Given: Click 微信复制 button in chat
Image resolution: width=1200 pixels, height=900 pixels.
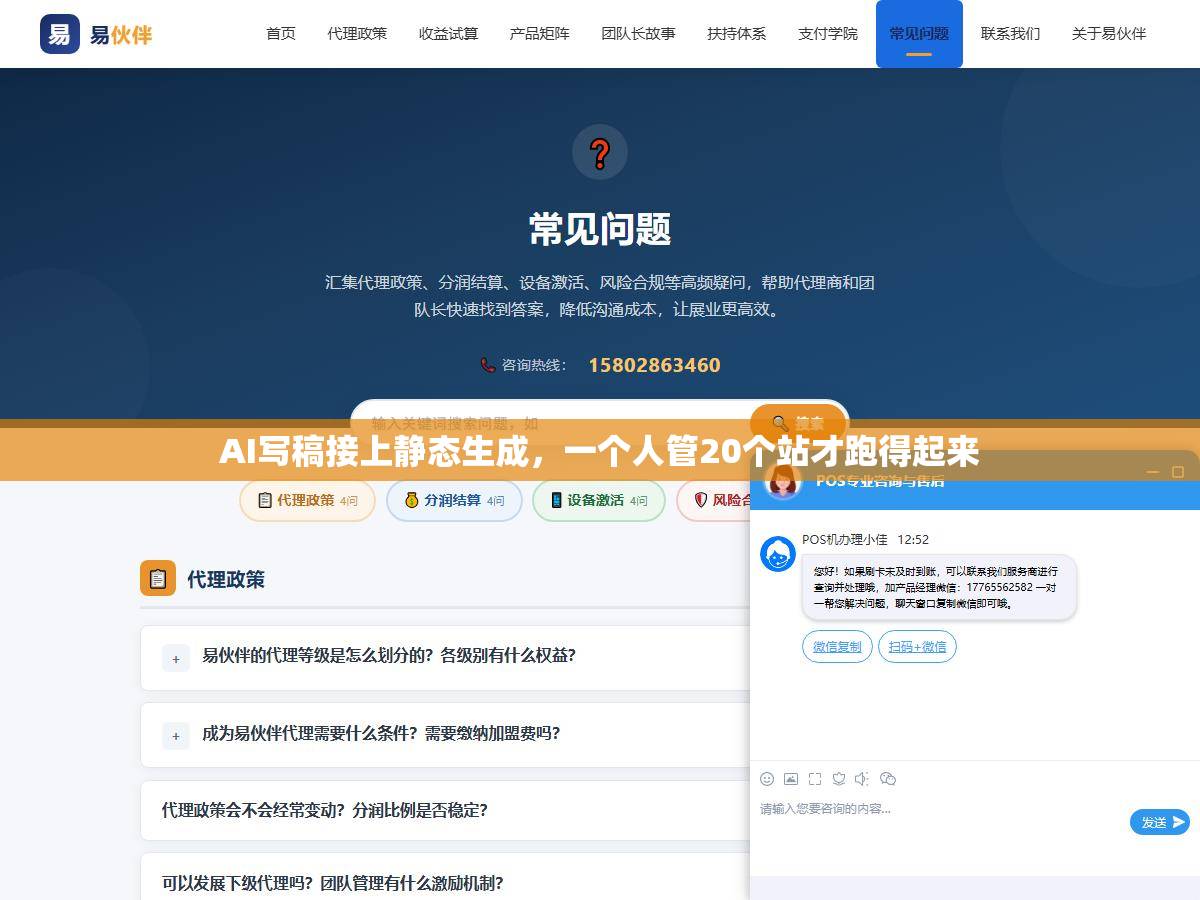Looking at the screenshot, I should (x=837, y=647).
